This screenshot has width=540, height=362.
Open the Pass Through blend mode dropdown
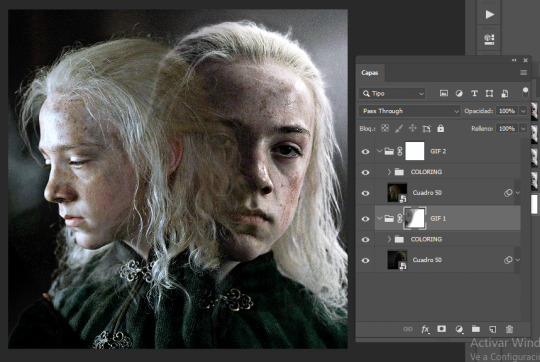point(409,111)
